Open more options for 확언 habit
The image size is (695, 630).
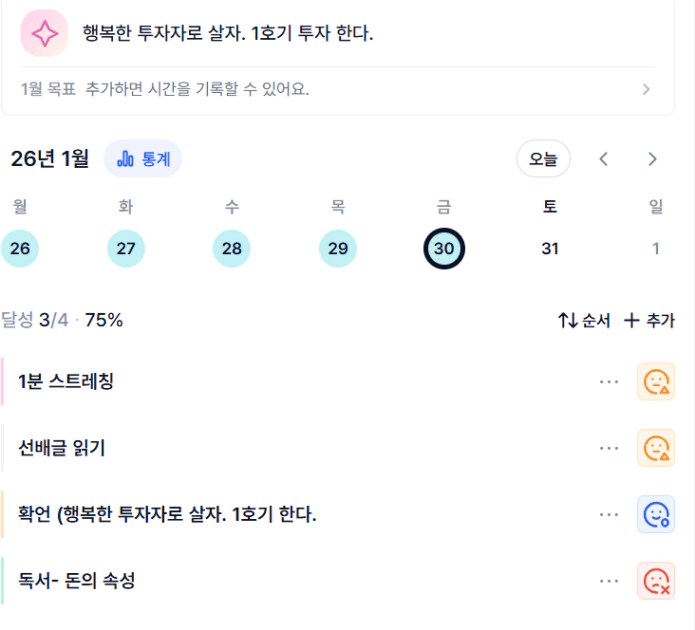[609, 514]
